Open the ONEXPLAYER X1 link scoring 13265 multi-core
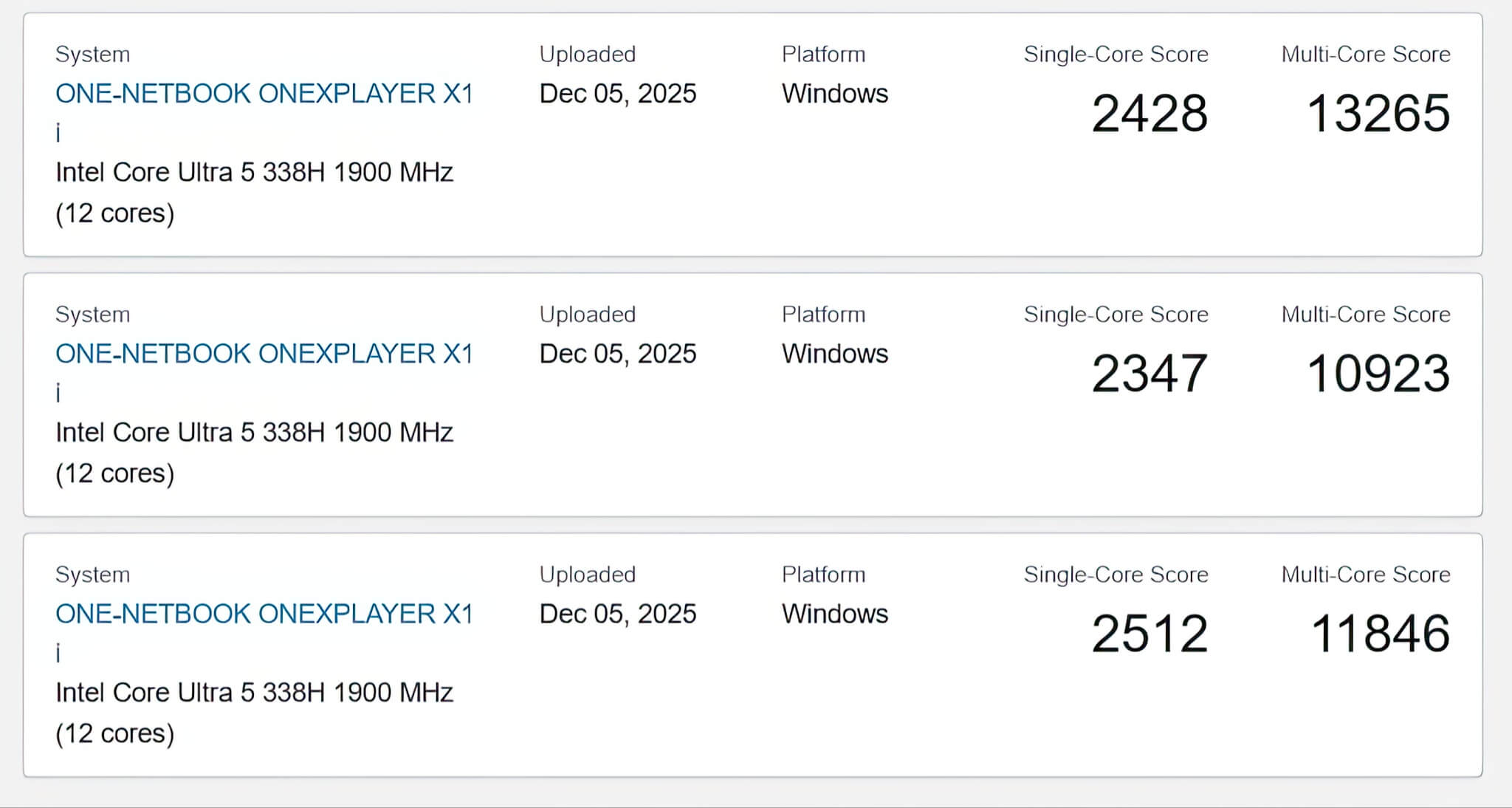 click(x=264, y=94)
